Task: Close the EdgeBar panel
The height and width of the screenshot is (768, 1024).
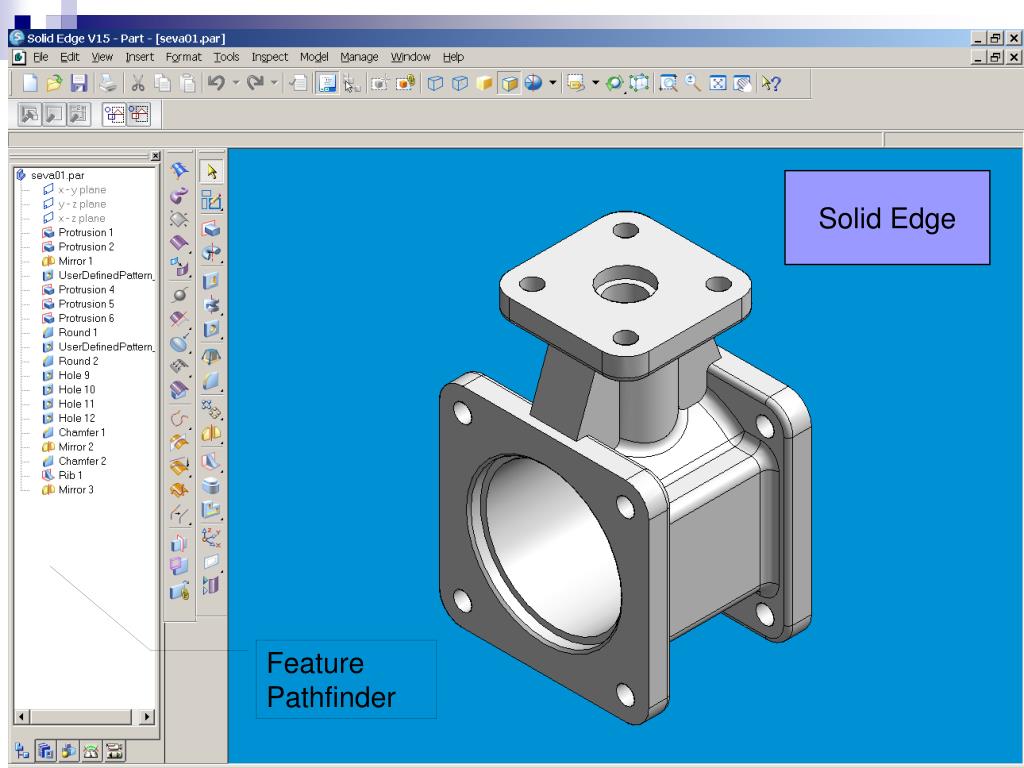Action: click(155, 156)
